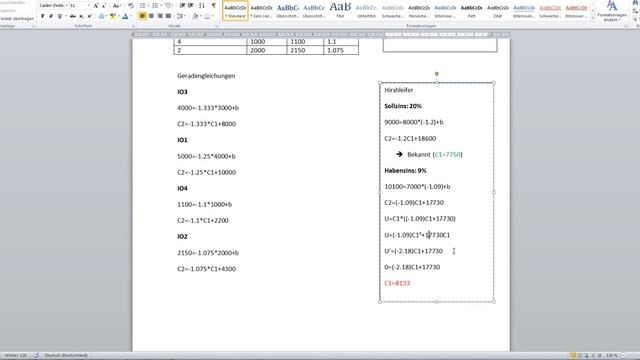
Task: Open the Absatz paragraph dialog launcher
Action: [216, 26]
